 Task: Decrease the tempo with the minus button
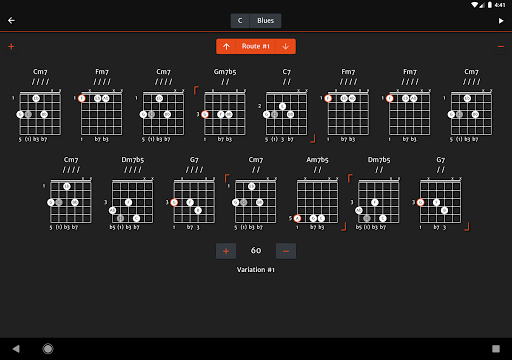click(x=286, y=251)
